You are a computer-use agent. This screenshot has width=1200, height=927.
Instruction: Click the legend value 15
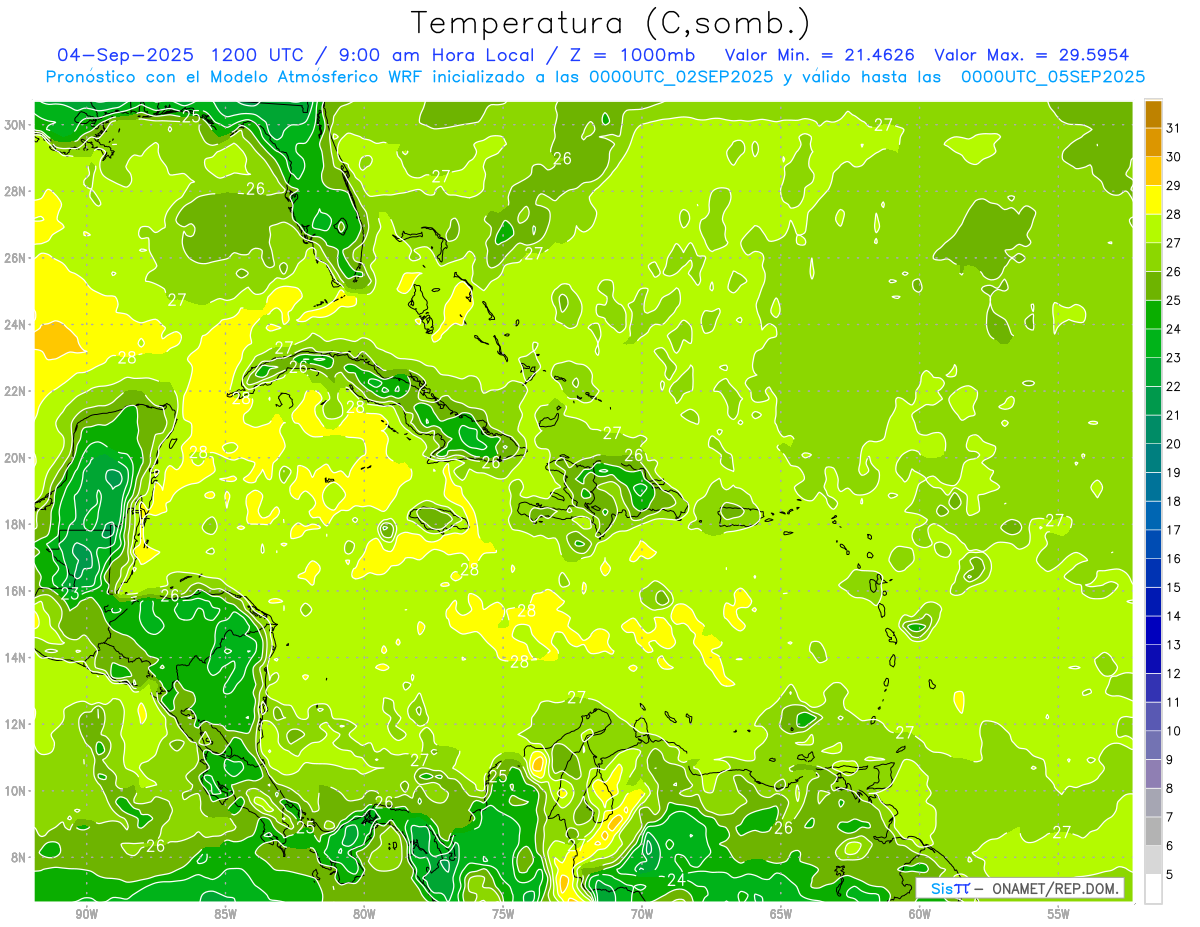1174,587
